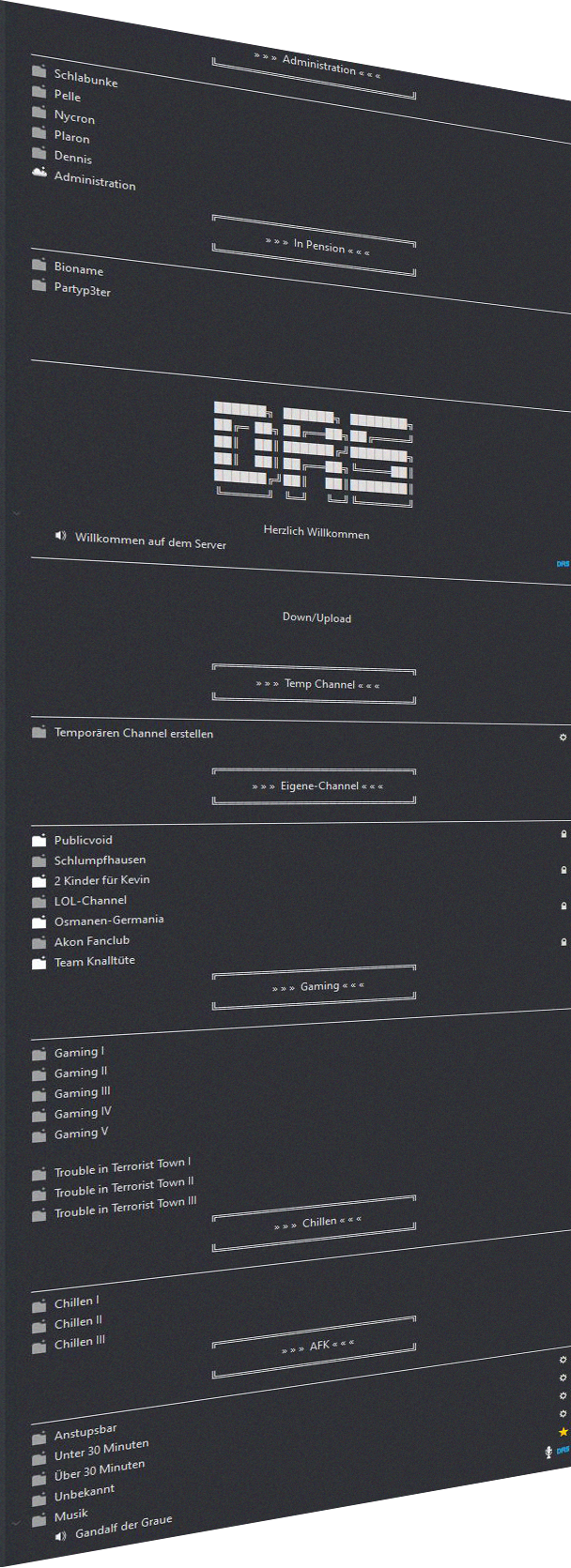
Task: Select the Partyp3ter channel
Action: (x=82, y=290)
